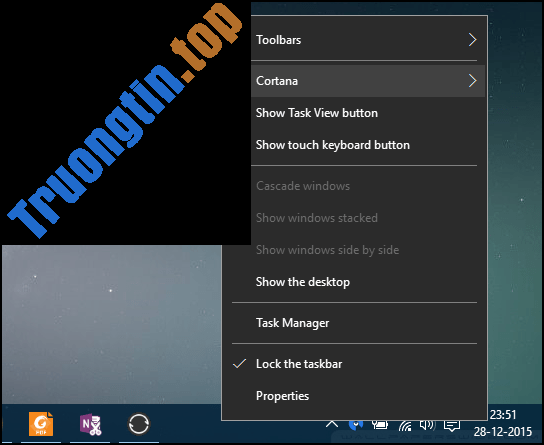The image size is (544, 445).
Task: Open the Wi-Fi network tray icon
Action: point(405,425)
